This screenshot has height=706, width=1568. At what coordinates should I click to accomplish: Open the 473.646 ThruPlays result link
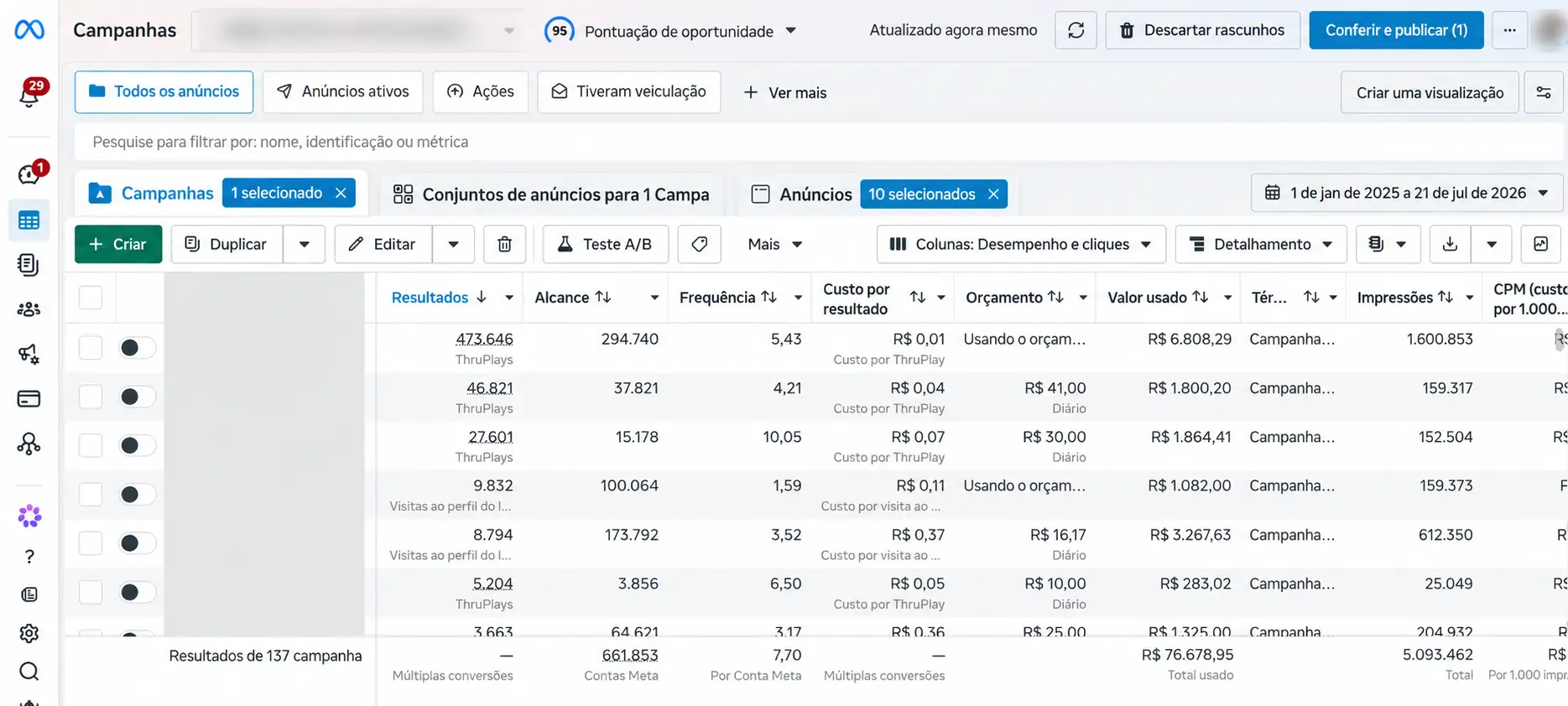(x=484, y=339)
